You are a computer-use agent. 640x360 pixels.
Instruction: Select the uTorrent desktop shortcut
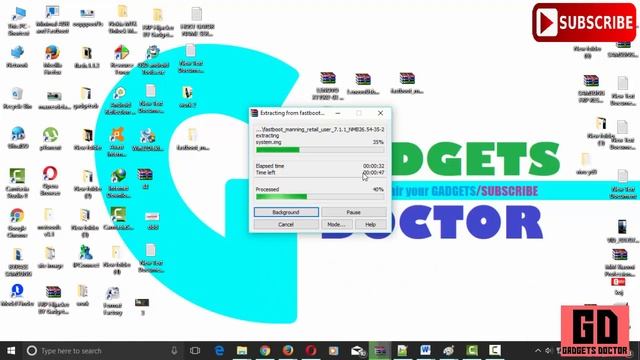pyautogui.click(x=51, y=139)
